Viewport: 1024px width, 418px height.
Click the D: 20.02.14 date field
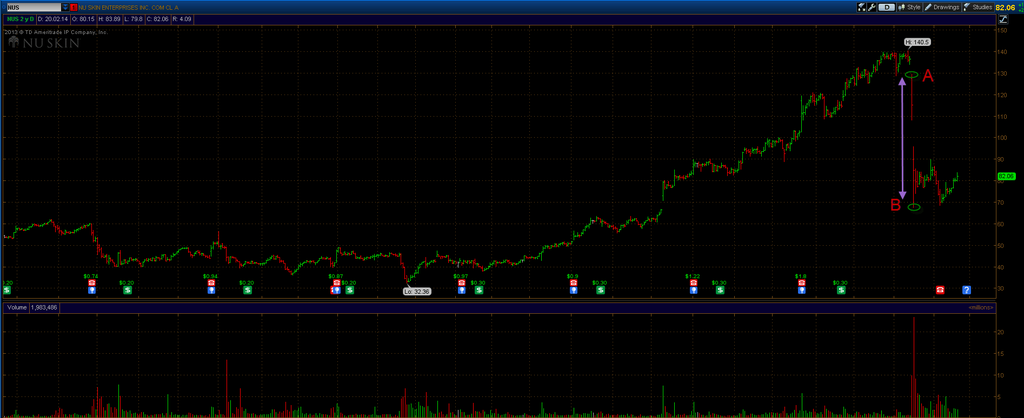point(53,19)
